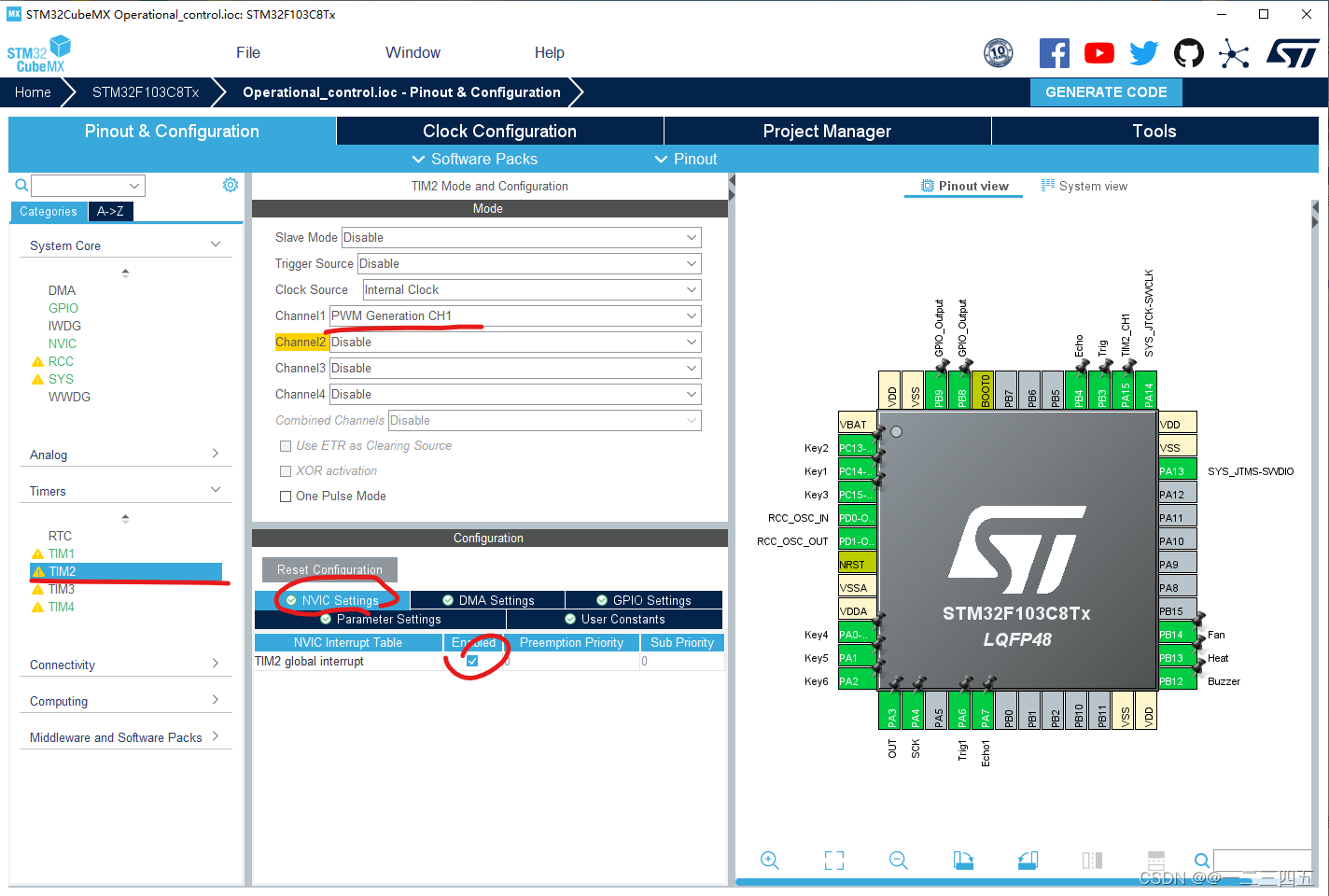Open the Window menu
1329x896 pixels.
413,53
